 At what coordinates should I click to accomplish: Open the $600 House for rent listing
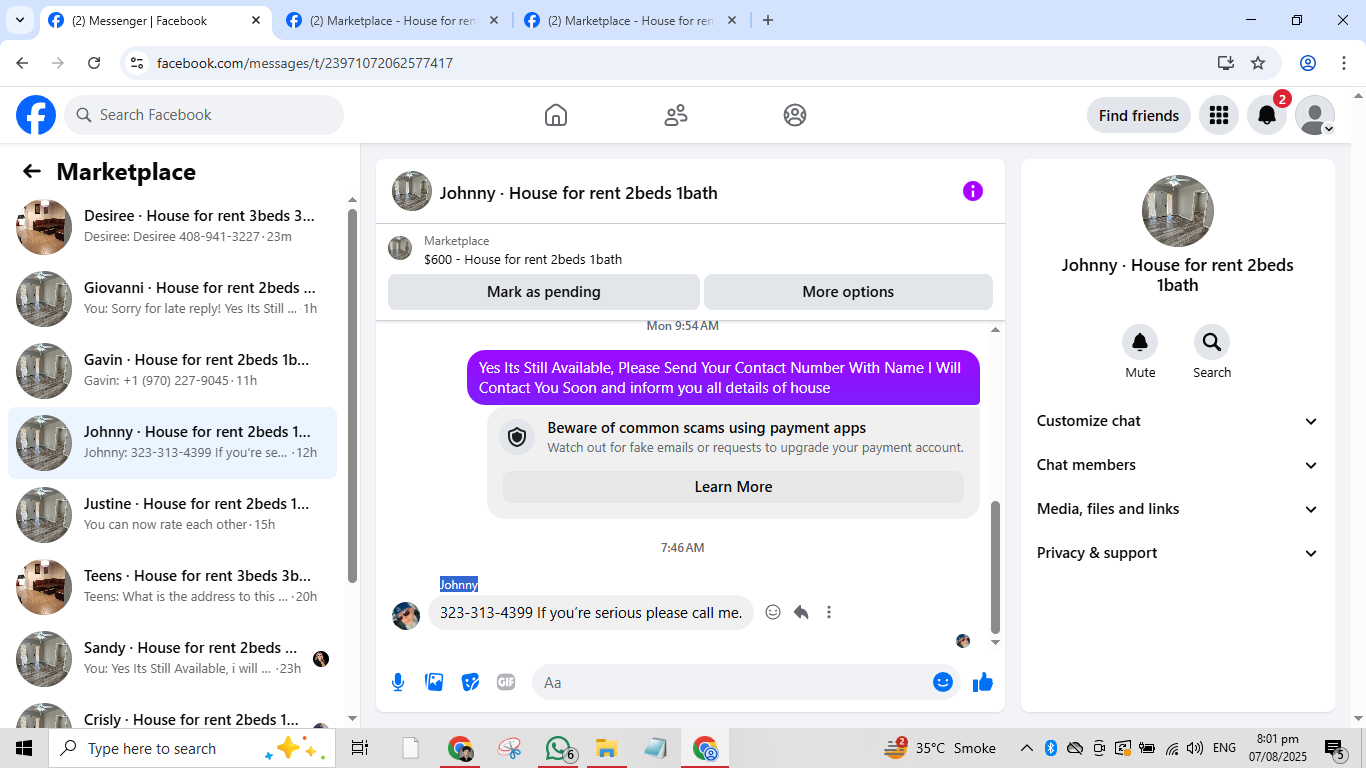click(x=523, y=259)
